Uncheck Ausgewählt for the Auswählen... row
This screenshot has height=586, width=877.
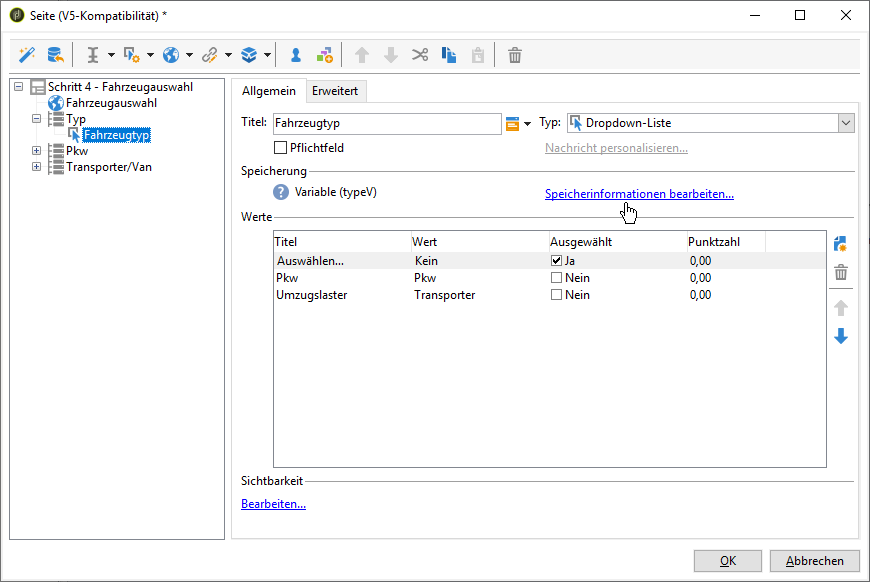(557, 260)
